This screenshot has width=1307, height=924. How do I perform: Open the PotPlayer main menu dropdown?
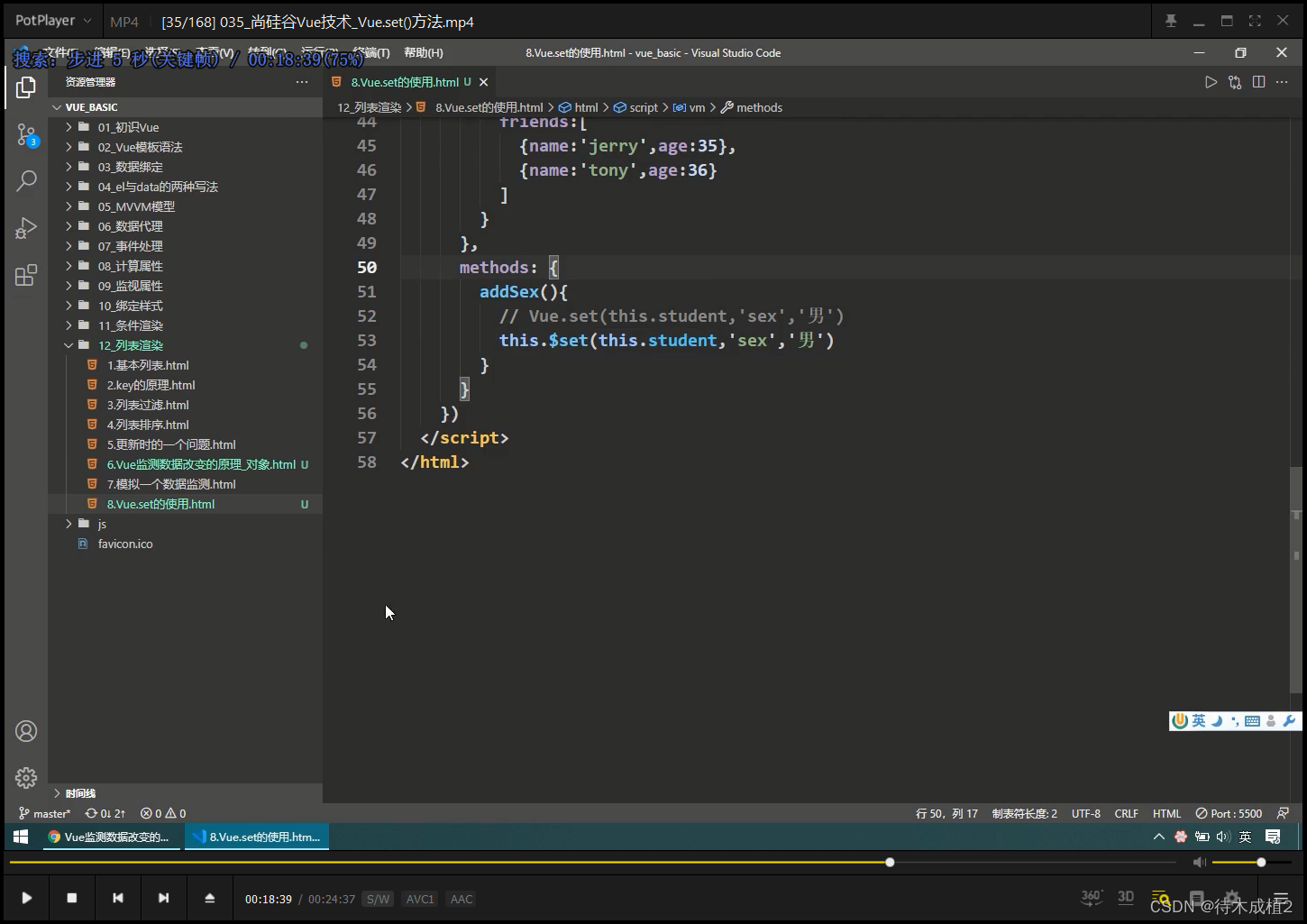[53, 21]
